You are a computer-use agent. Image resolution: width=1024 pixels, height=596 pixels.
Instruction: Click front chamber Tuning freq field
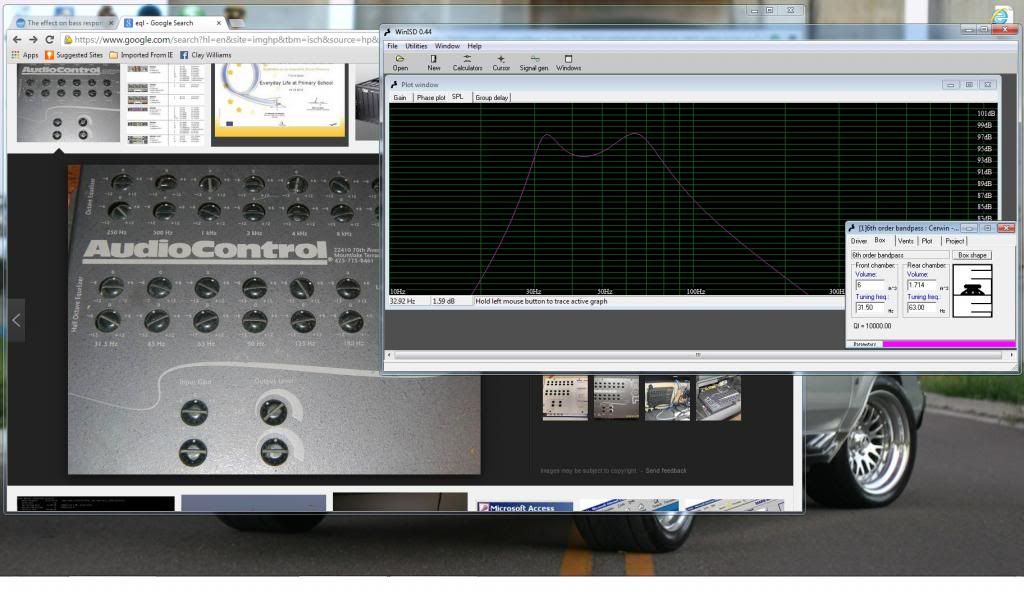870,307
